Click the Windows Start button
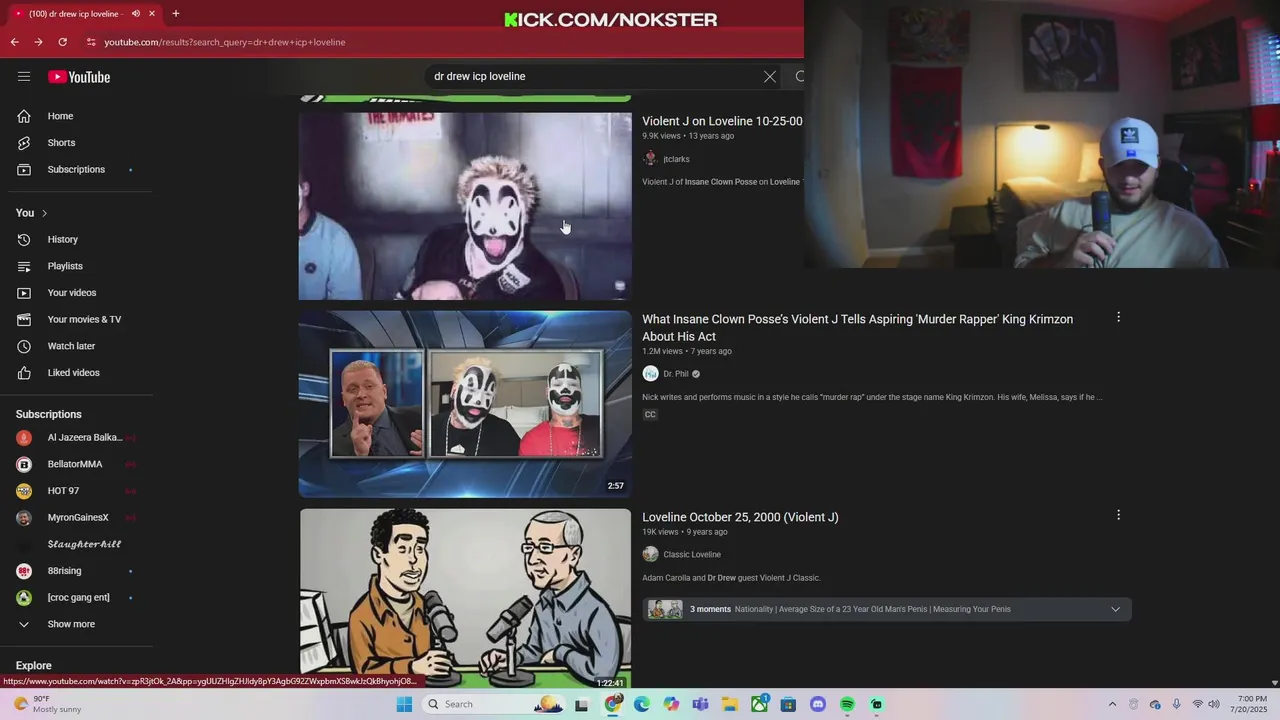The width and height of the screenshot is (1280, 720). pos(404,704)
